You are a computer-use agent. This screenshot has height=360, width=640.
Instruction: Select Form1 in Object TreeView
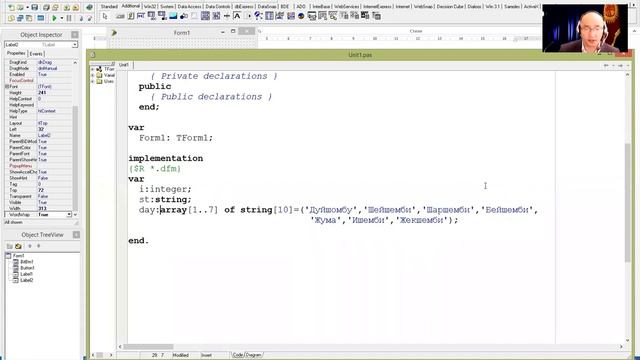pyautogui.click(x=18, y=256)
